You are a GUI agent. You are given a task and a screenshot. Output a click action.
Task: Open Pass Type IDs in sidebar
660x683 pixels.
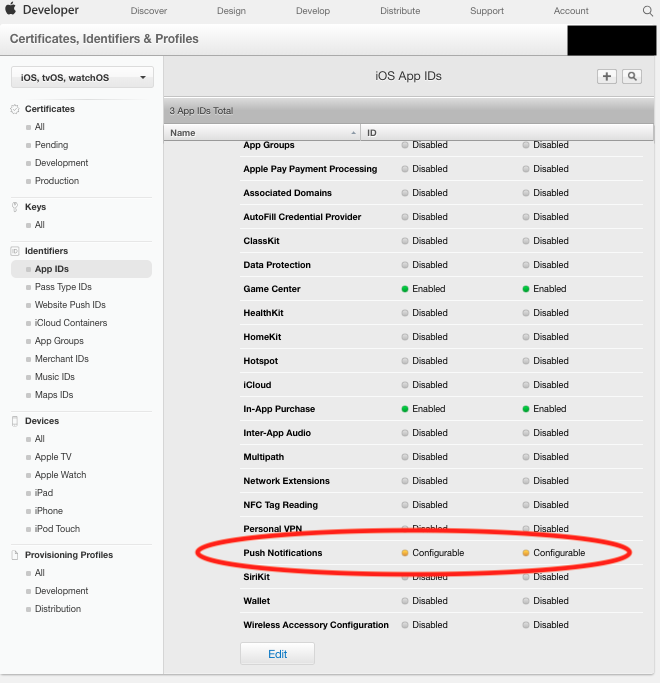63,287
